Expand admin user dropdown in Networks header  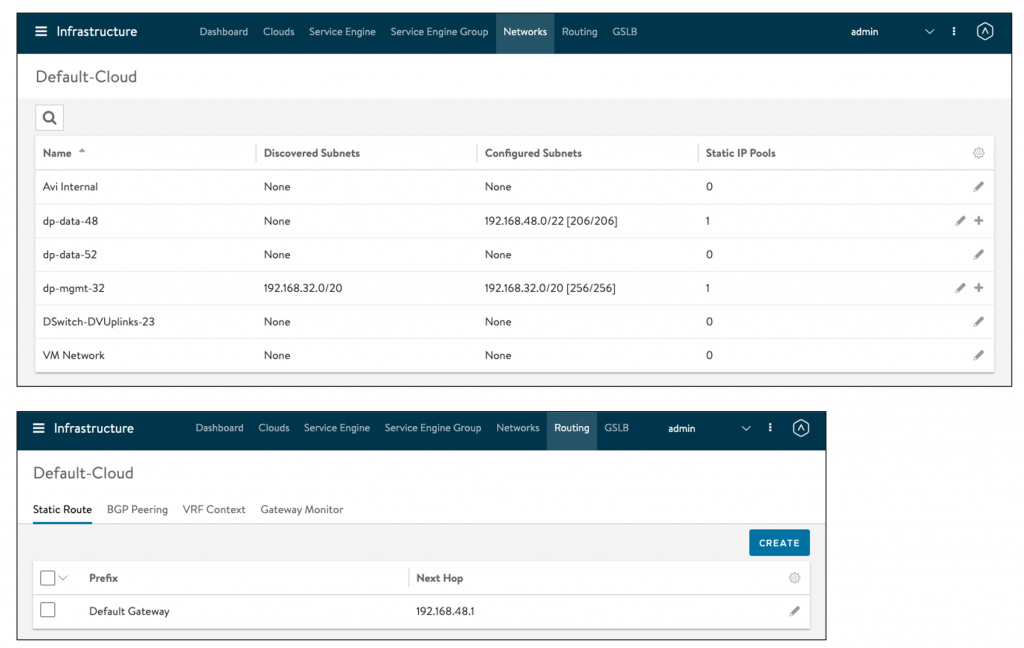pos(929,32)
